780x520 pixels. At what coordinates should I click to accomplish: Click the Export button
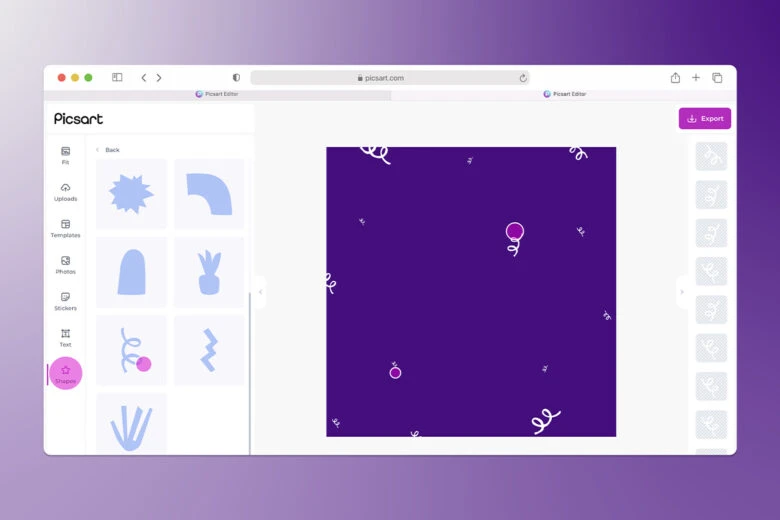coord(704,118)
